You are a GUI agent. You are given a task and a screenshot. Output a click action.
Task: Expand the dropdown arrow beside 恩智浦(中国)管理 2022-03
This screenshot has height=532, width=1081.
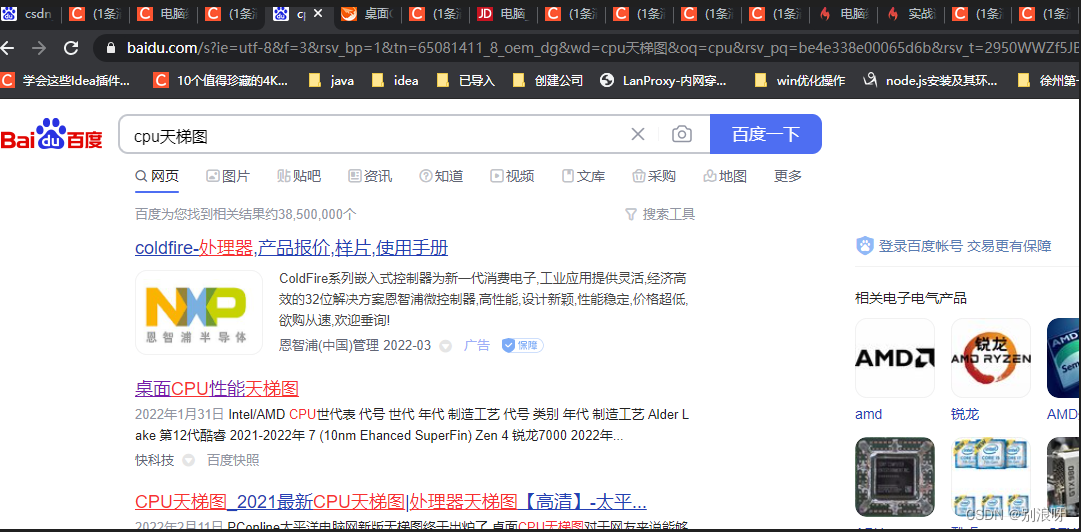[x=445, y=346]
